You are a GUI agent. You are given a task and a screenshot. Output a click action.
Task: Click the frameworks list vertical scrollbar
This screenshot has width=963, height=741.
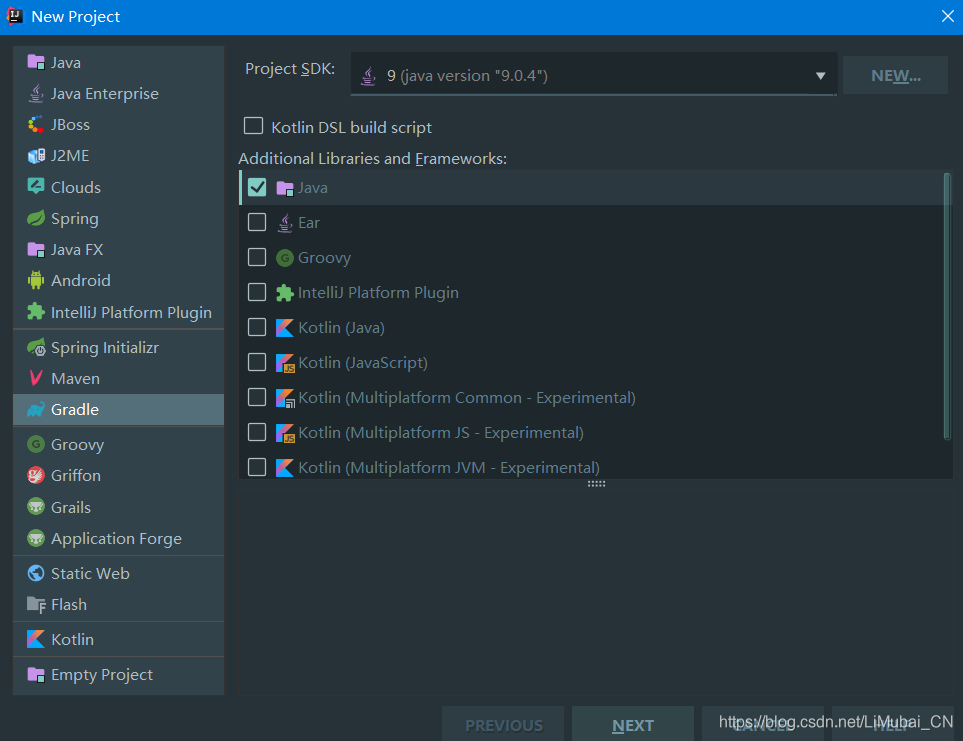tap(946, 306)
